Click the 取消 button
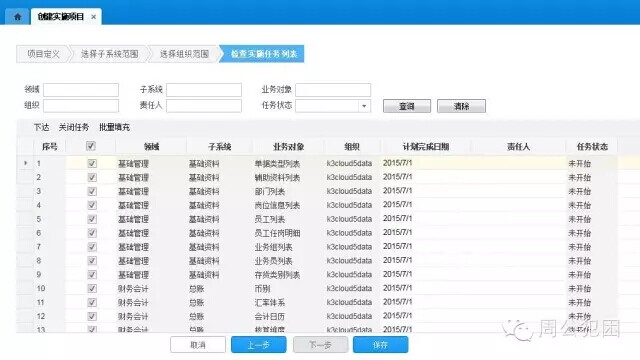This screenshot has height=360, width=640. coord(198,345)
